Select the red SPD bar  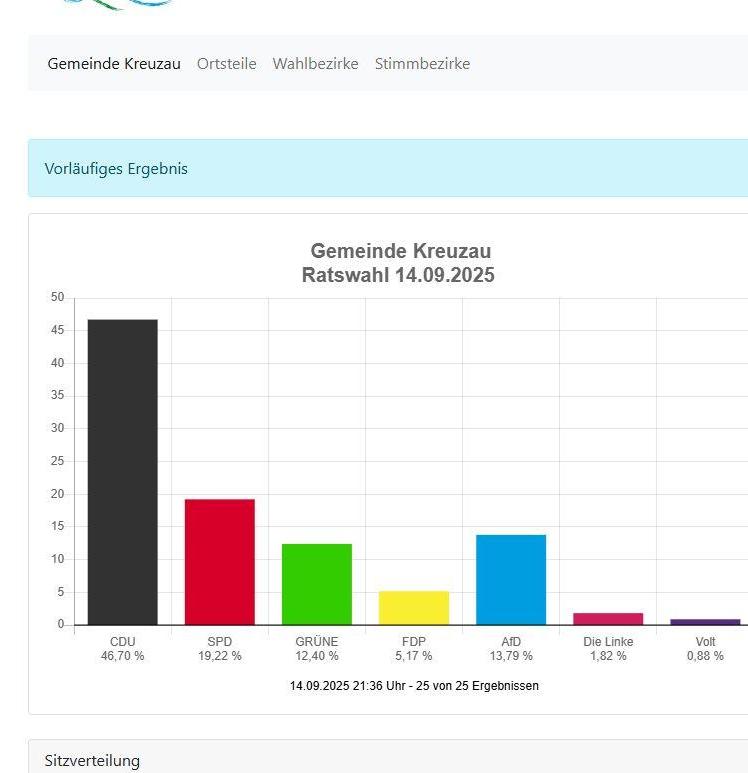[219, 561]
